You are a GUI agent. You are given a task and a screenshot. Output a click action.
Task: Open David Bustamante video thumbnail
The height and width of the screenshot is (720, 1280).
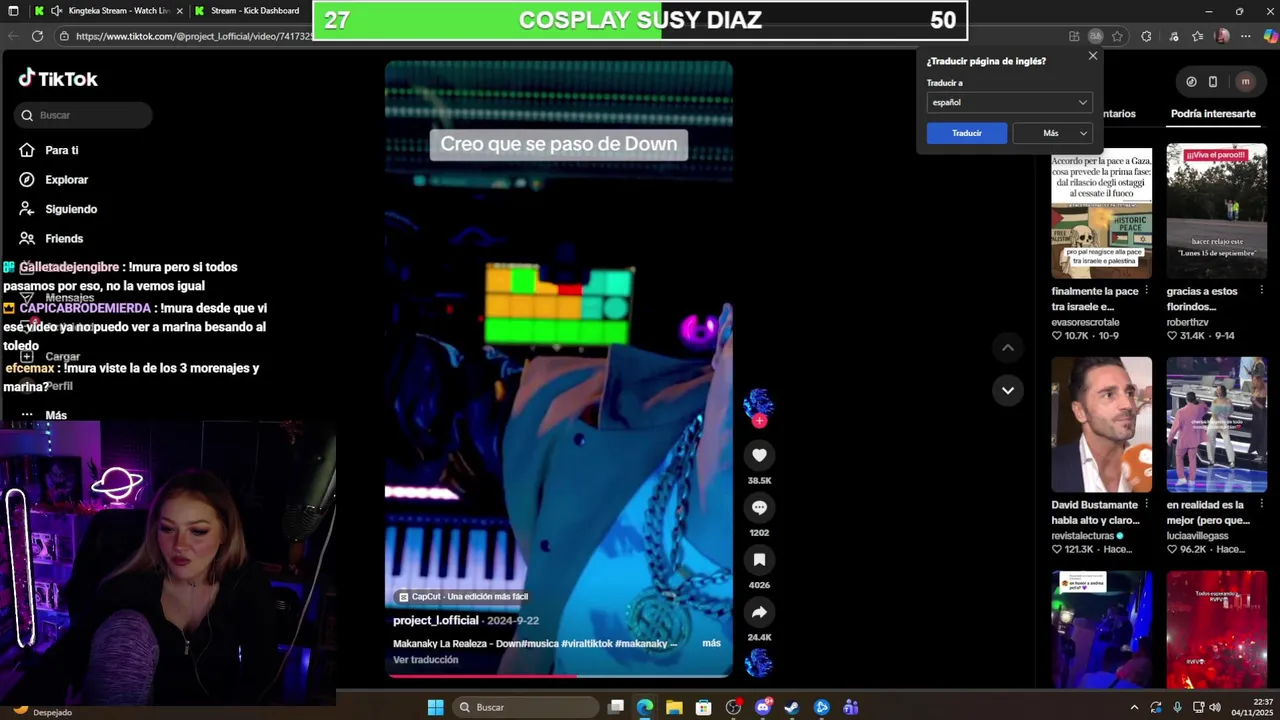(1101, 425)
